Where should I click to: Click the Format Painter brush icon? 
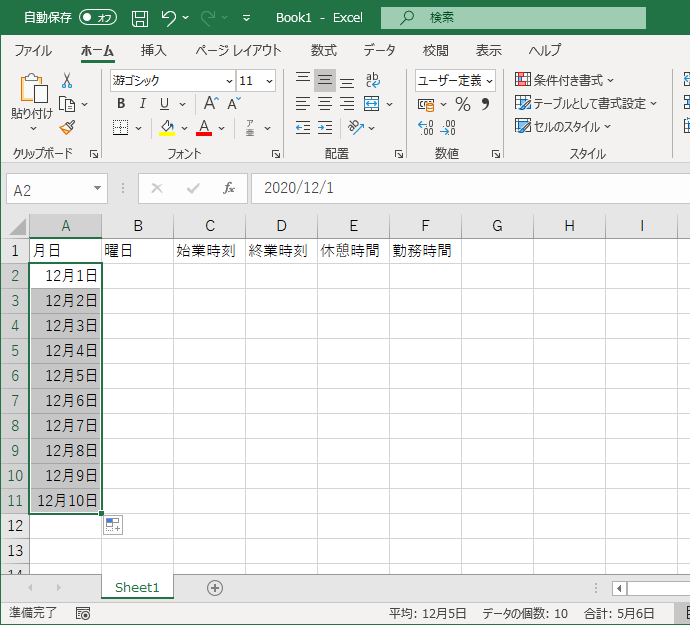coord(67,128)
